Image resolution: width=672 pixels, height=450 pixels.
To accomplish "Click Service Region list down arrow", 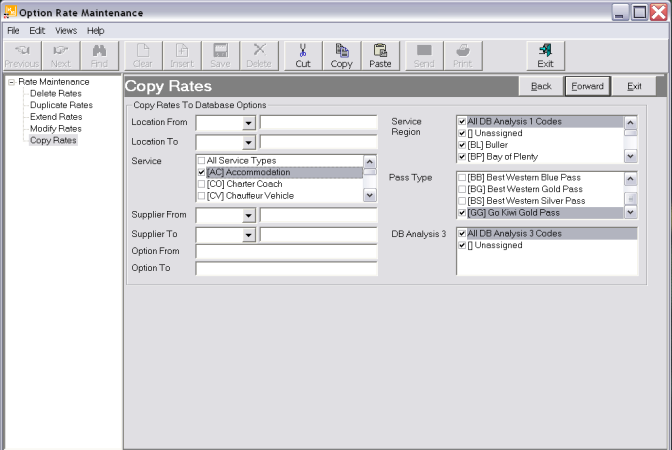I will [630, 156].
